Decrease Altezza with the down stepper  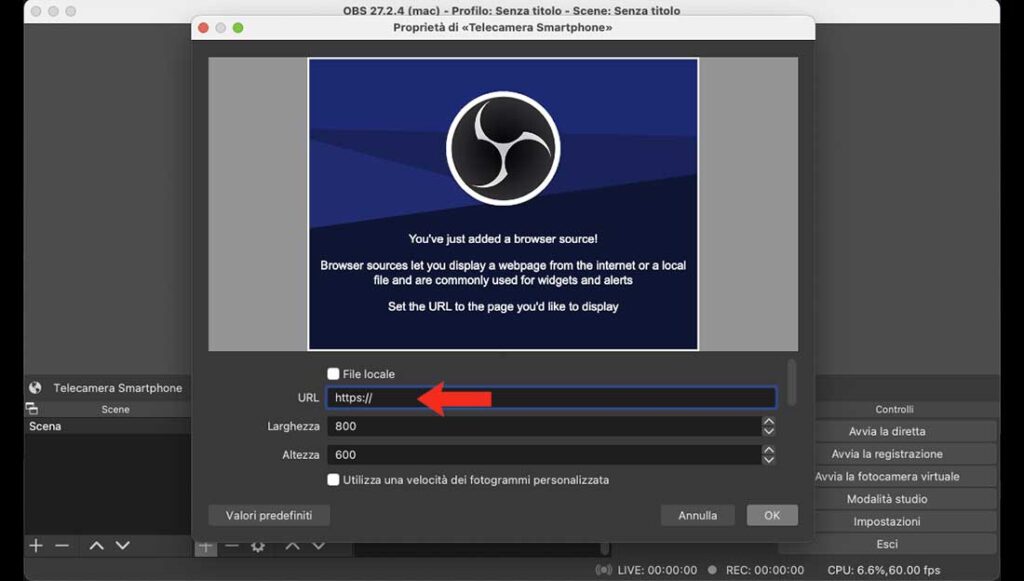coord(769,460)
